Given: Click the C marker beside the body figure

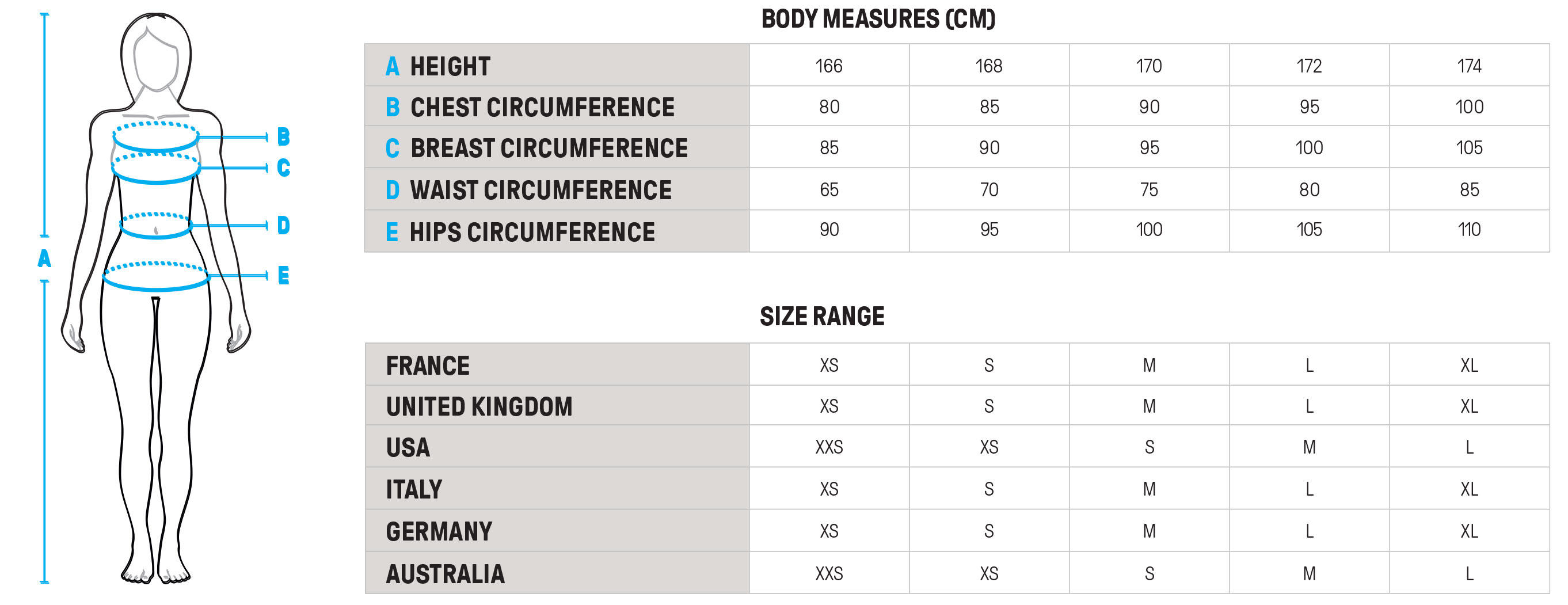Looking at the screenshot, I should (283, 168).
